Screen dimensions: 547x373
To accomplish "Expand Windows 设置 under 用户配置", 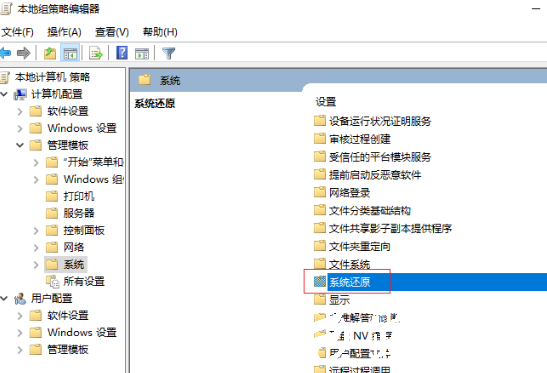I will [20, 333].
